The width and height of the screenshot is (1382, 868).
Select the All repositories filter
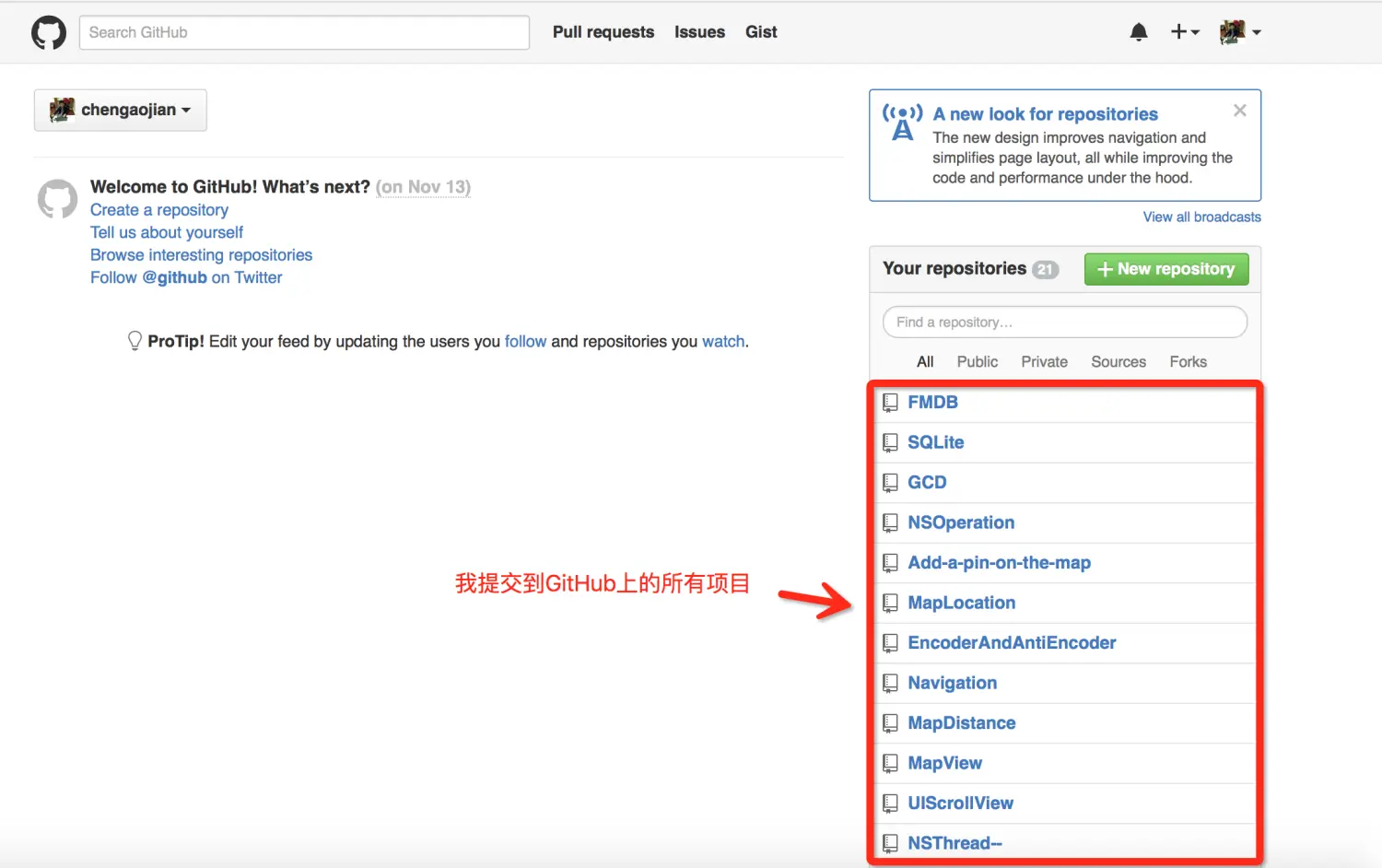pos(925,362)
